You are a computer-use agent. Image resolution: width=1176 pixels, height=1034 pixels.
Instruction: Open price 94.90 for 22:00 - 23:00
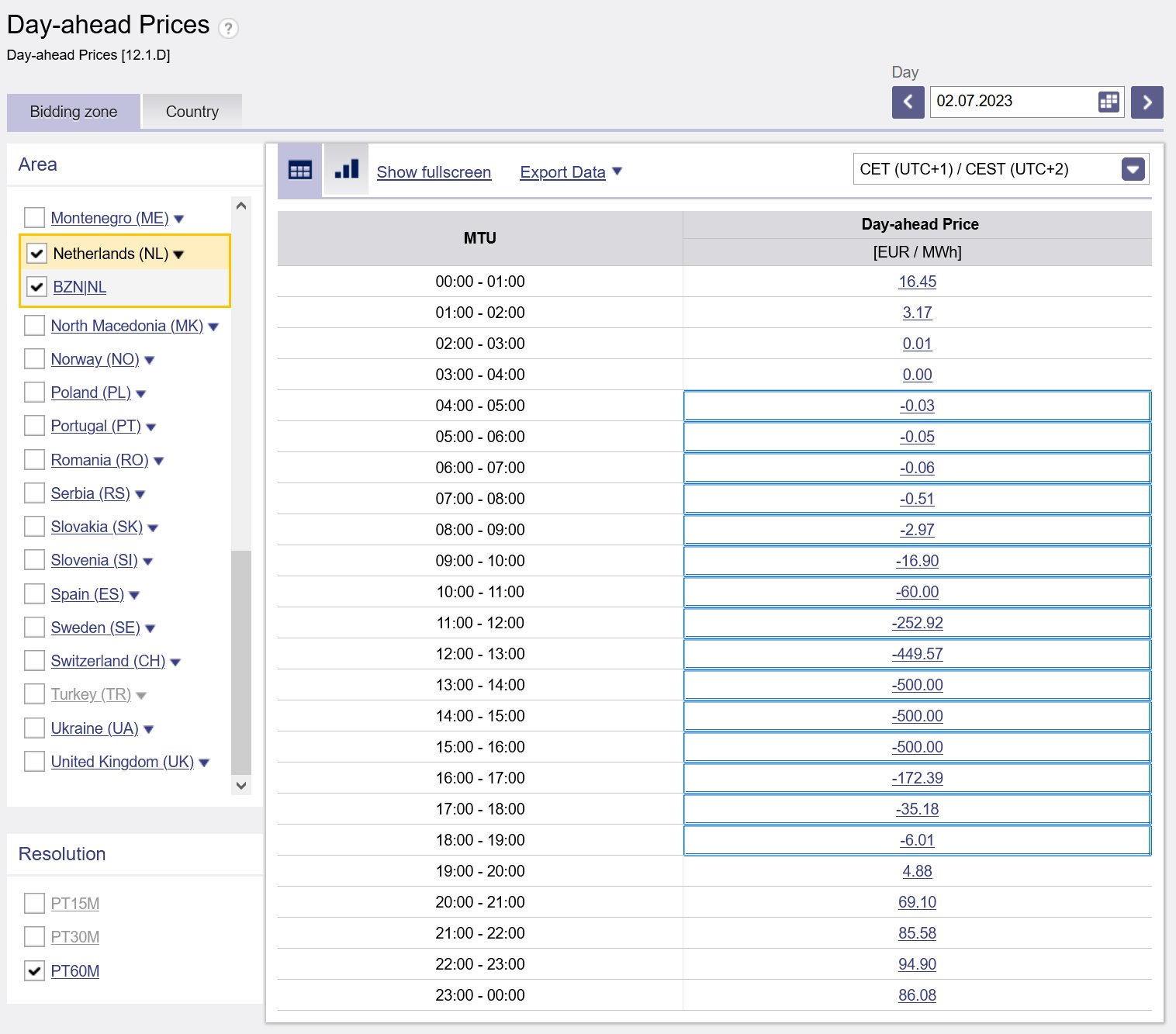tap(917, 964)
